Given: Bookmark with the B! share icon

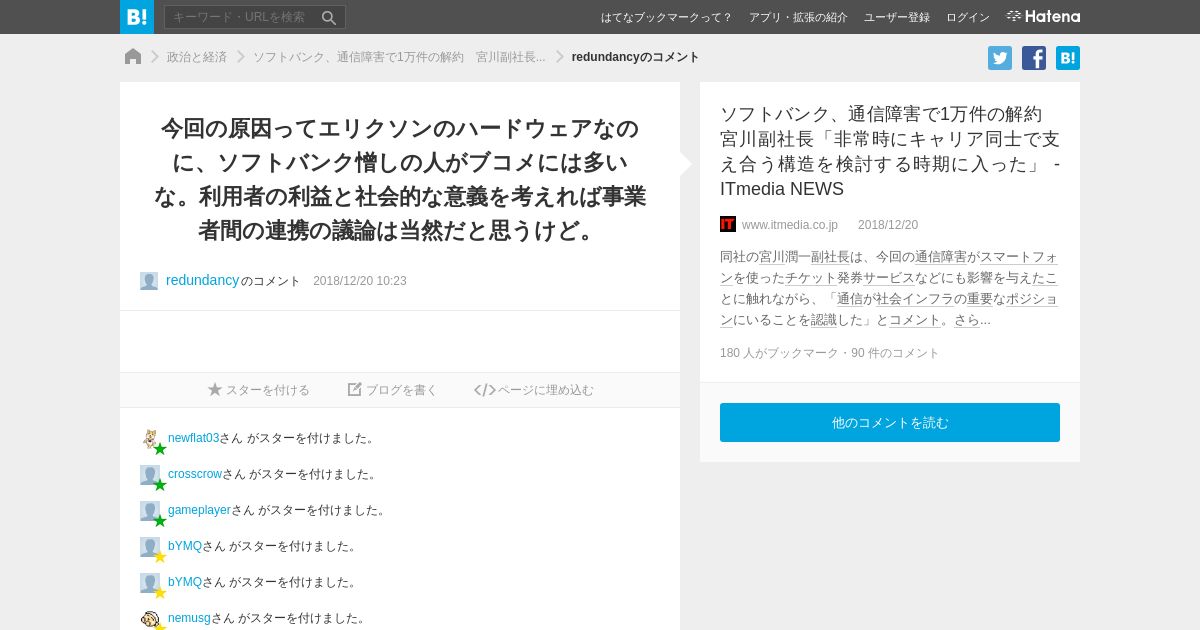Looking at the screenshot, I should pos(1068,58).
